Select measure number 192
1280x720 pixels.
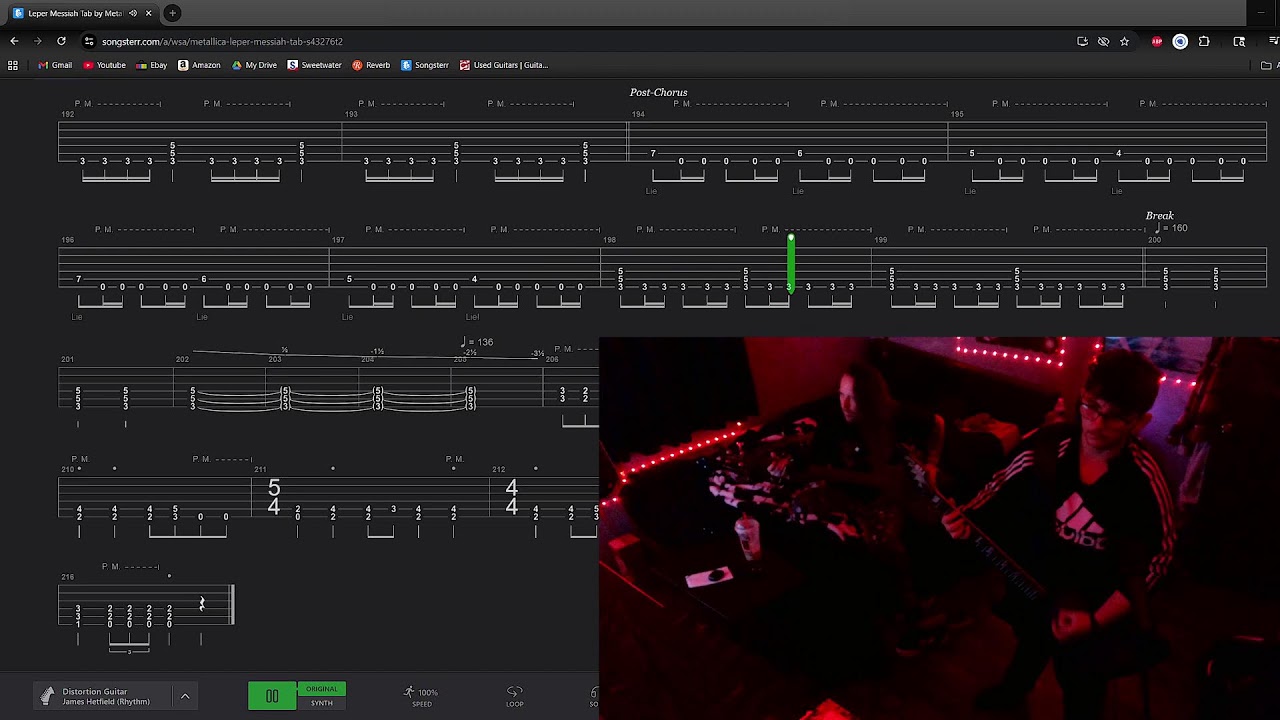pyautogui.click(x=67, y=114)
